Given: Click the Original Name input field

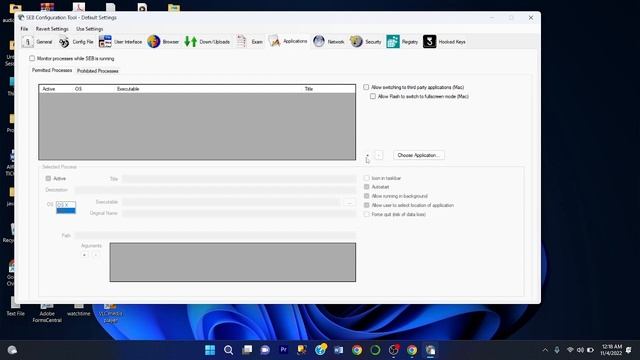Looking at the screenshot, I should click(239, 213).
